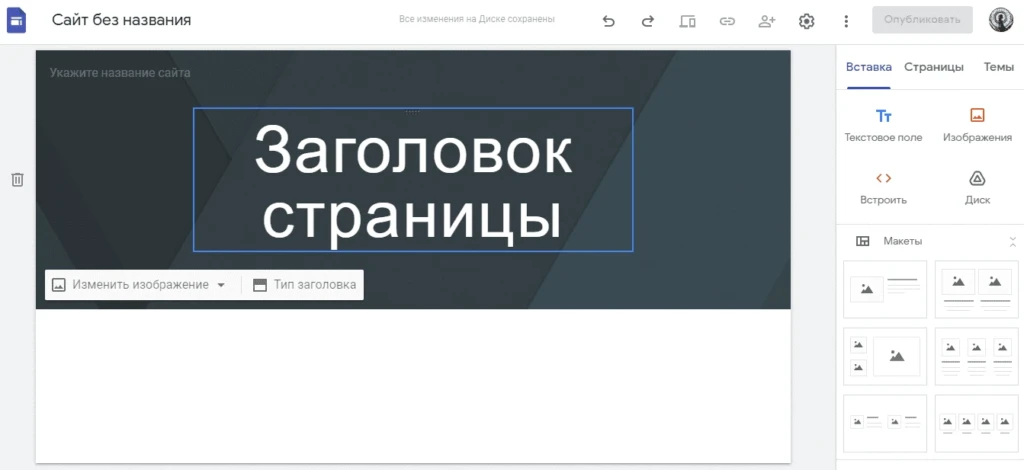
Task: Select layout with two image-text pairs
Action: (x=885, y=423)
